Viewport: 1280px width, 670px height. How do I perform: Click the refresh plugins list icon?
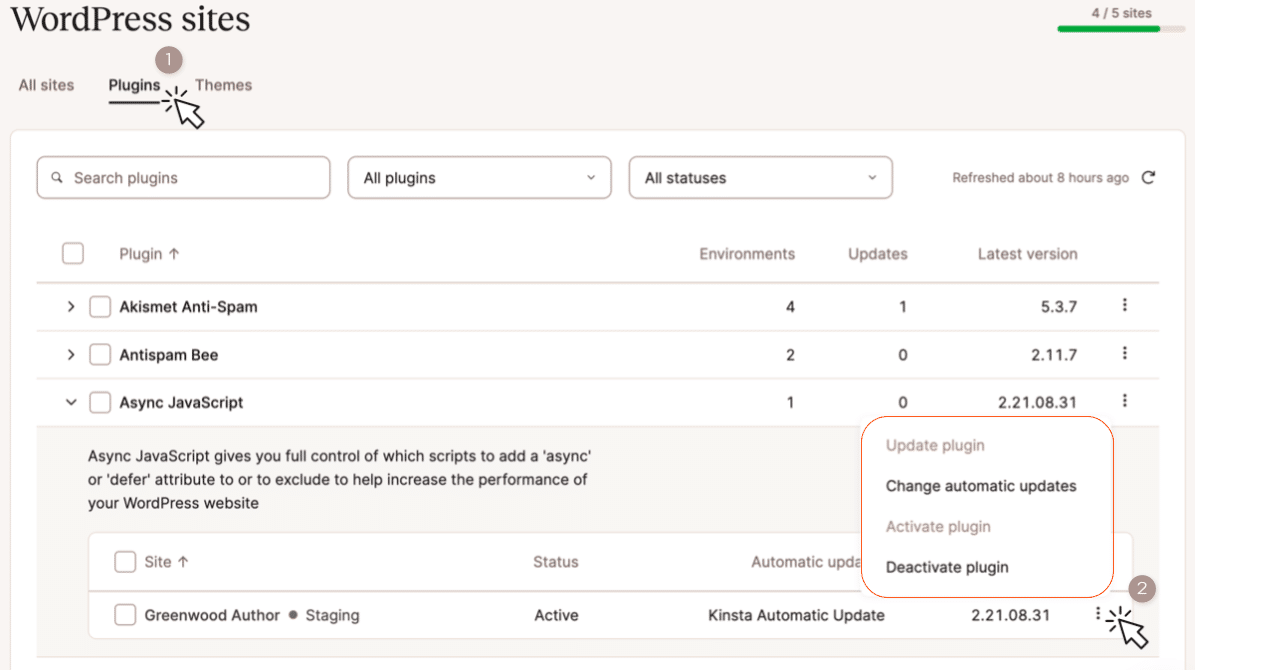tap(1148, 178)
